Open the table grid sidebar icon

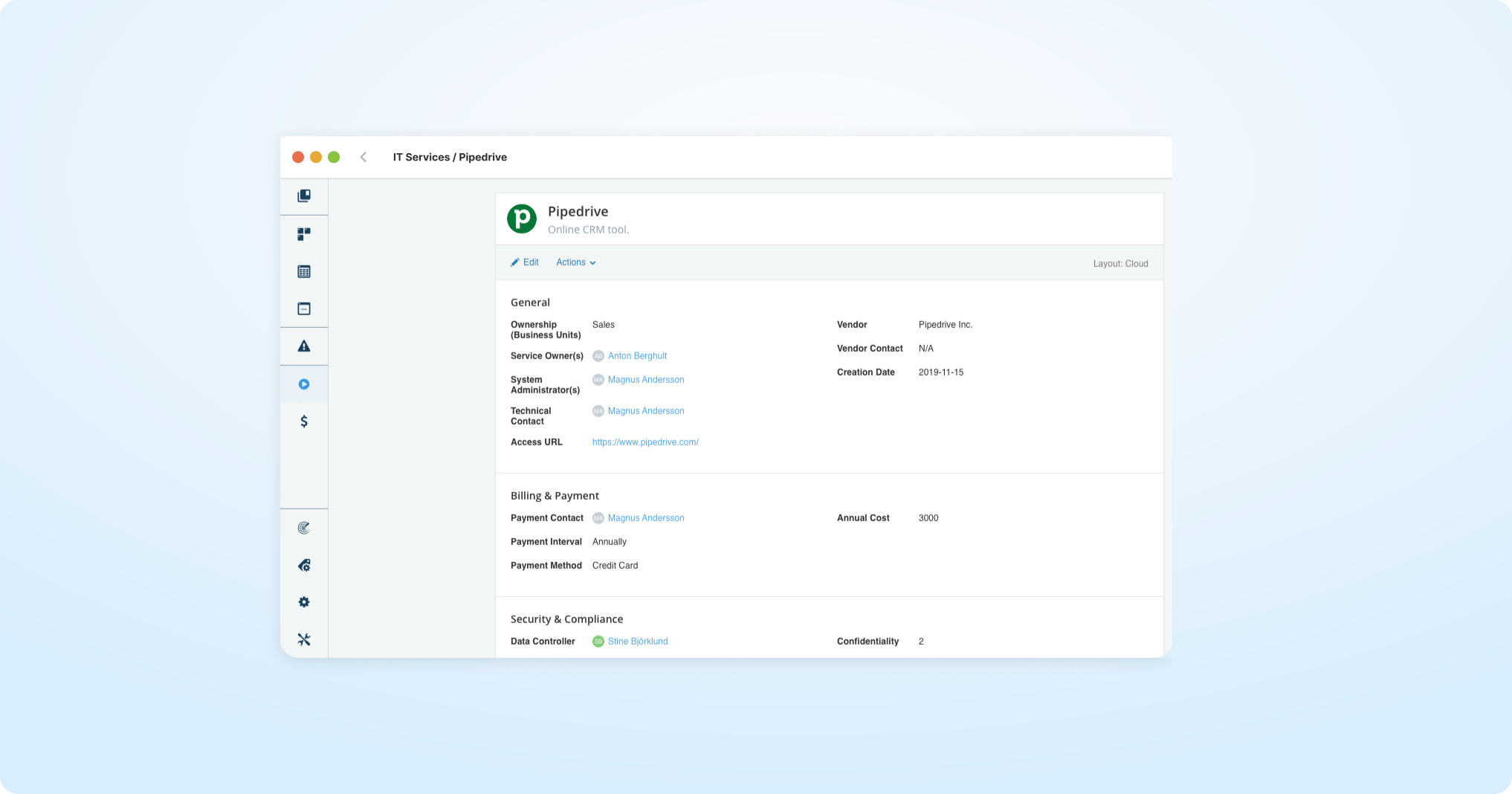[x=304, y=271]
